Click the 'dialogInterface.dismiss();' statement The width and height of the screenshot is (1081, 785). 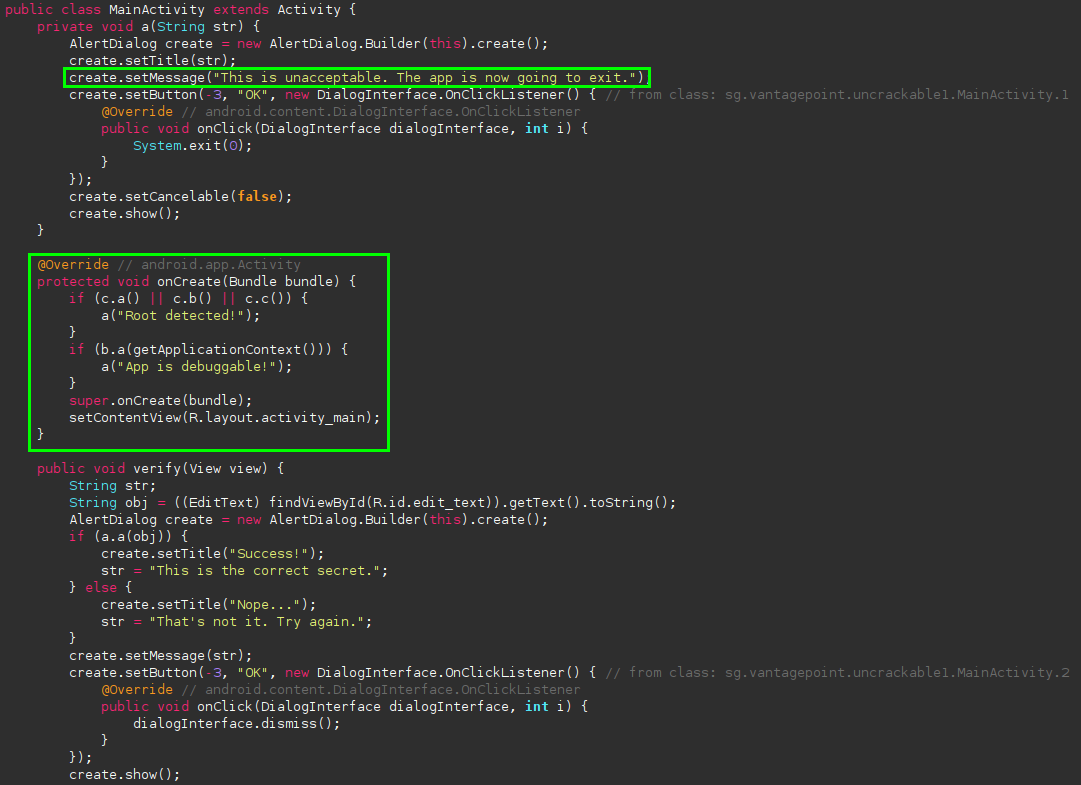coord(236,724)
